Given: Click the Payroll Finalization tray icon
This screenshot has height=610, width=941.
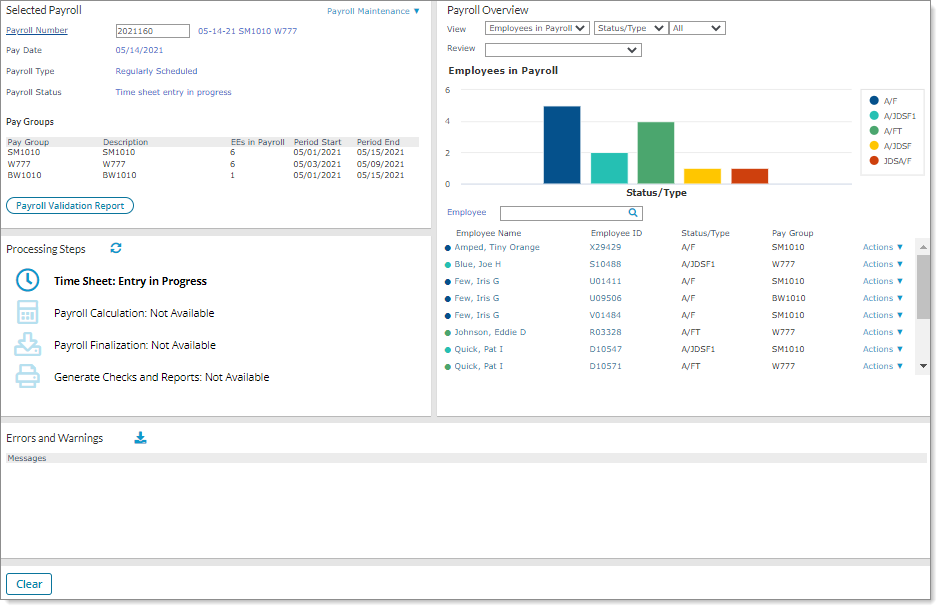Looking at the screenshot, I should tap(28, 345).
